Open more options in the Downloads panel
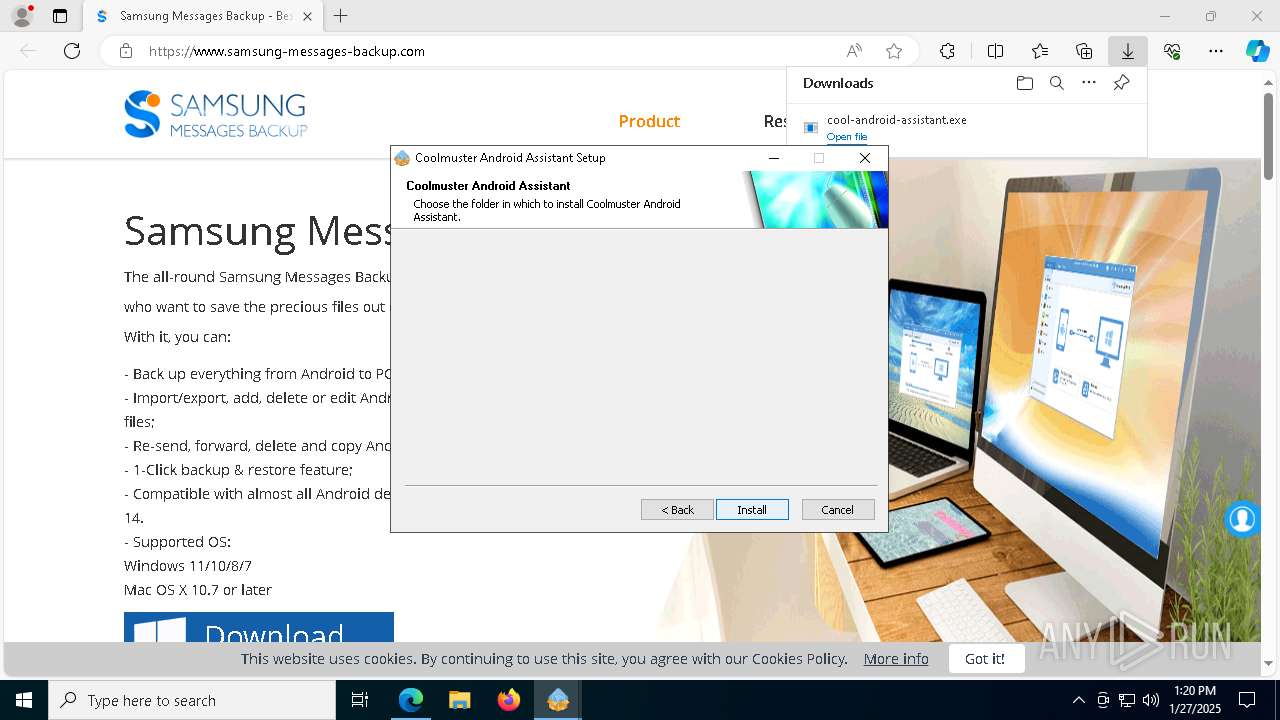The image size is (1280, 720). [1089, 83]
